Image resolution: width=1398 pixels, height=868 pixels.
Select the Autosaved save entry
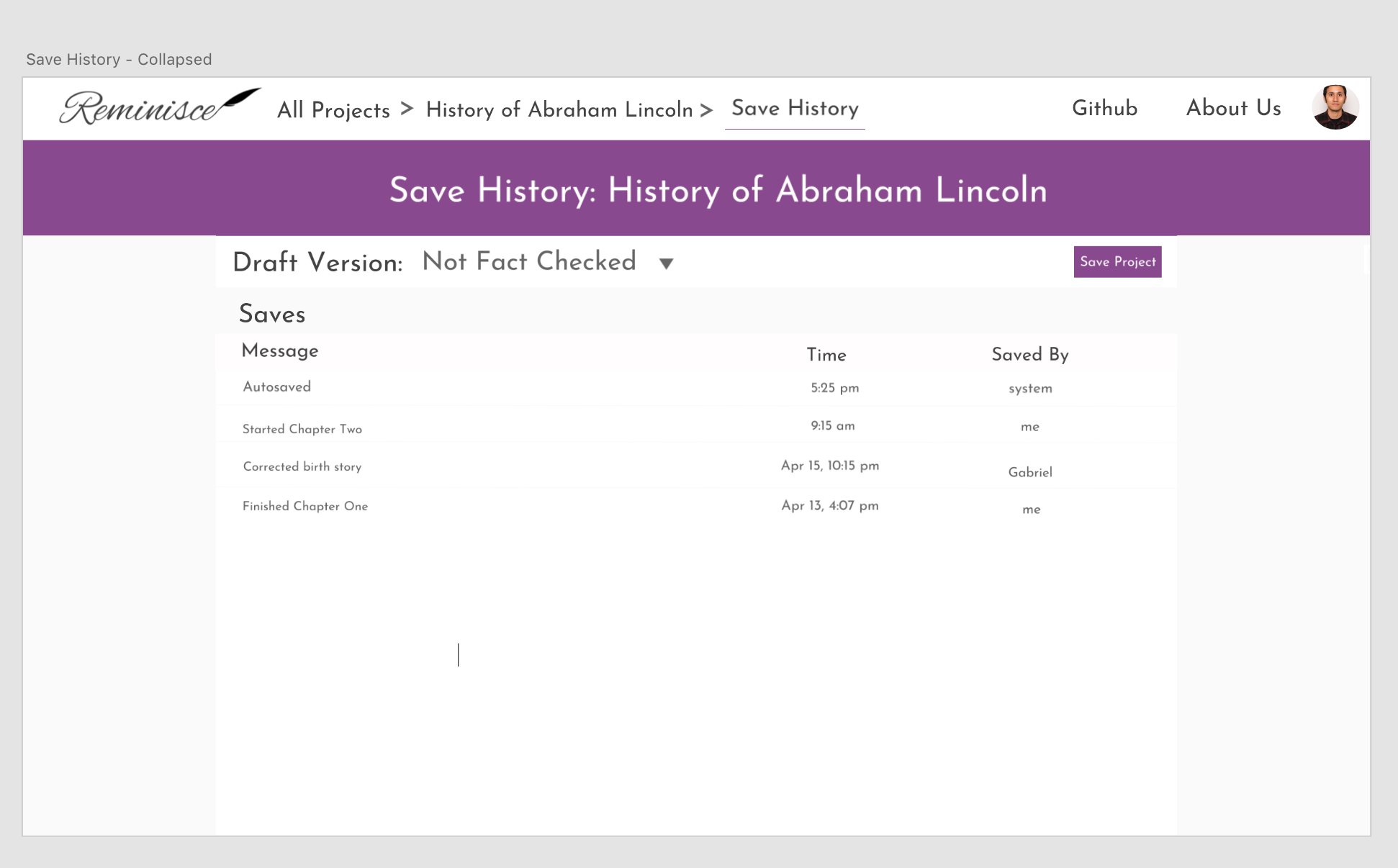click(x=276, y=387)
